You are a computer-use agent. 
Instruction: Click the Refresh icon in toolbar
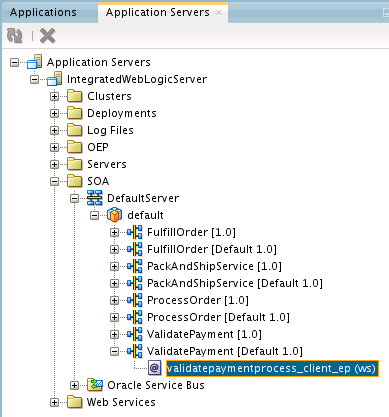coord(15,35)
